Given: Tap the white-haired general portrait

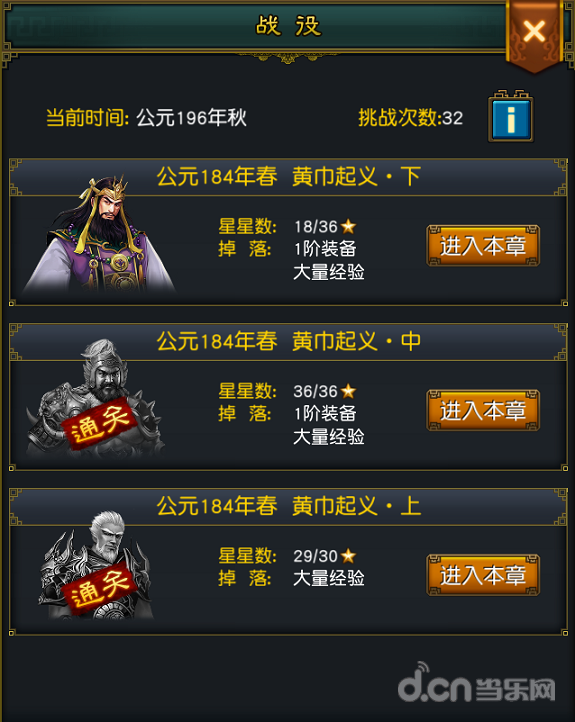Looking at the screenshot, I should tap(96, 565).
